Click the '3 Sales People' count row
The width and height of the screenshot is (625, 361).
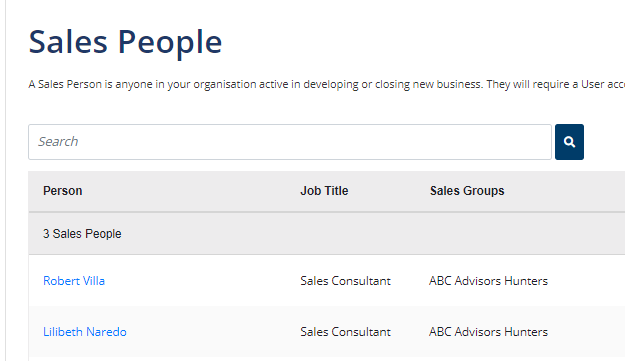(326, 234)
